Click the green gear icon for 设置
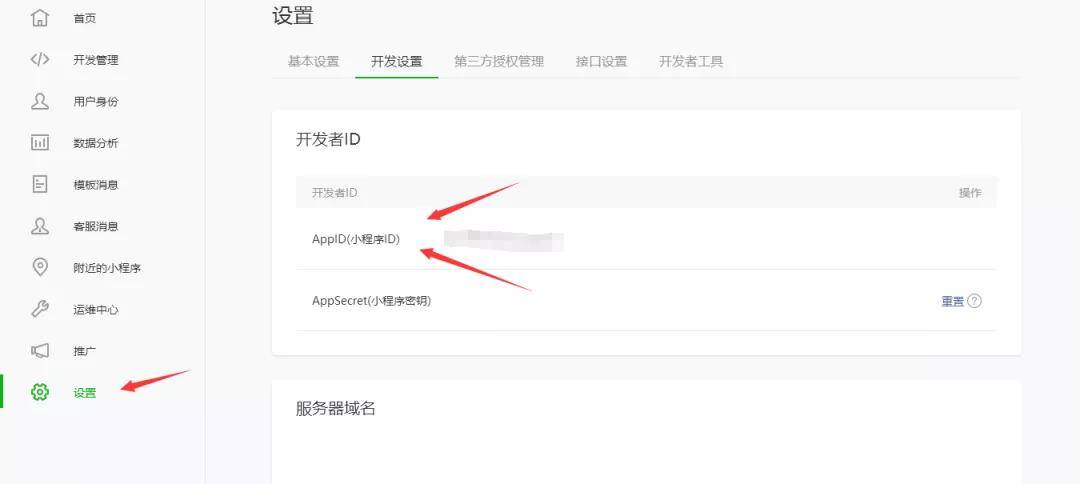This screenshot has width=1080, height=484. [40, 392]
